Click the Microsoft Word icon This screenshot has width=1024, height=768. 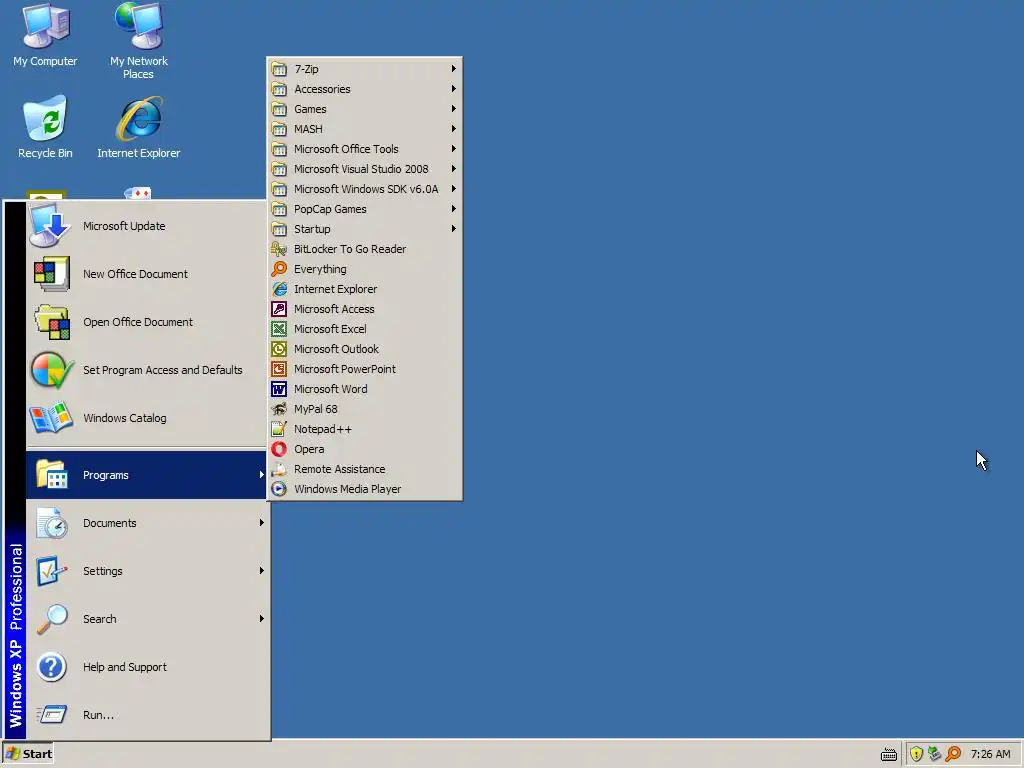point(279,389)
